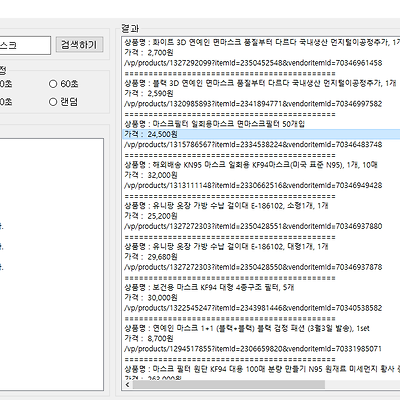Select the URL line with products/1315786567
The width and height of the screenshot is (400, 400).
(x=253, y=144)
